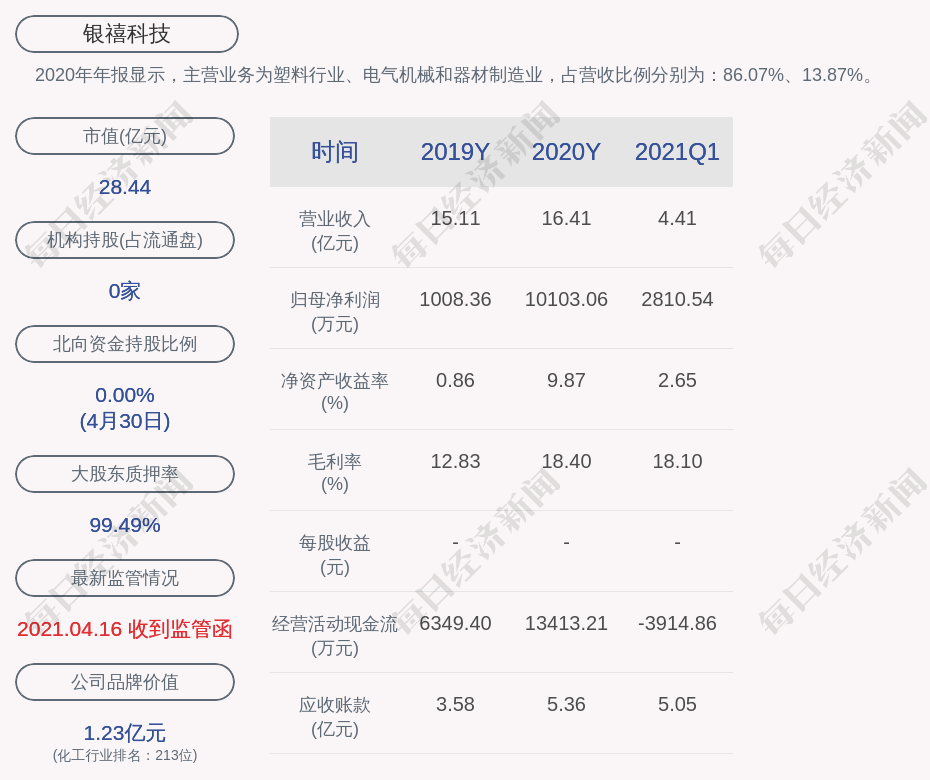Viewport: 930px width, 780px height.
Task: Click the 2019Y column header
Action: point(455,152)
